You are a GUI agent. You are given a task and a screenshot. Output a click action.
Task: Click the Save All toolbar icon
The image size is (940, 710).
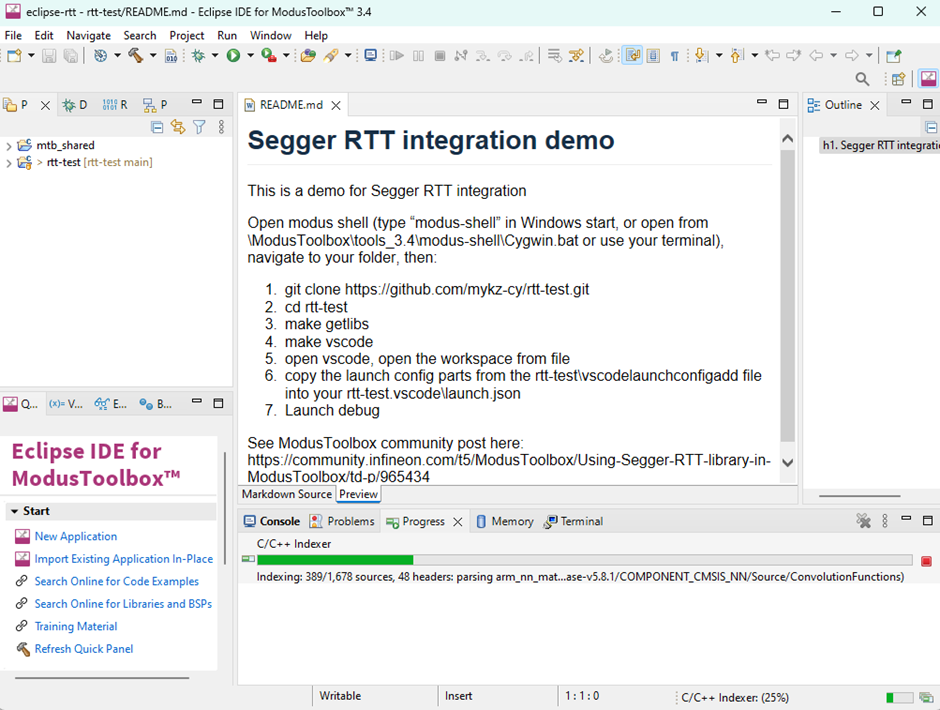71,55
